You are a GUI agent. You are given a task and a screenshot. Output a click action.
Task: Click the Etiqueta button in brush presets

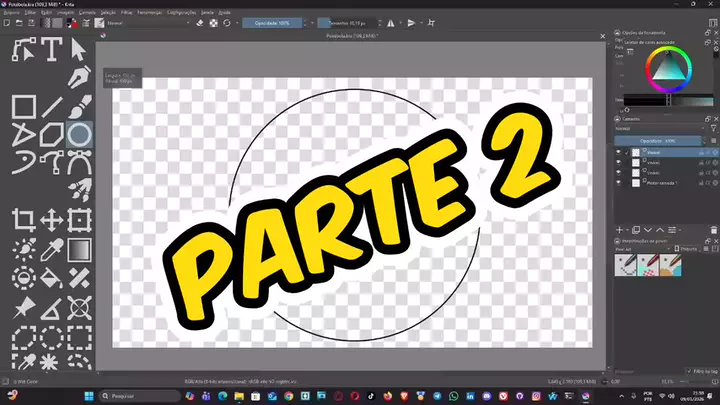686,249
